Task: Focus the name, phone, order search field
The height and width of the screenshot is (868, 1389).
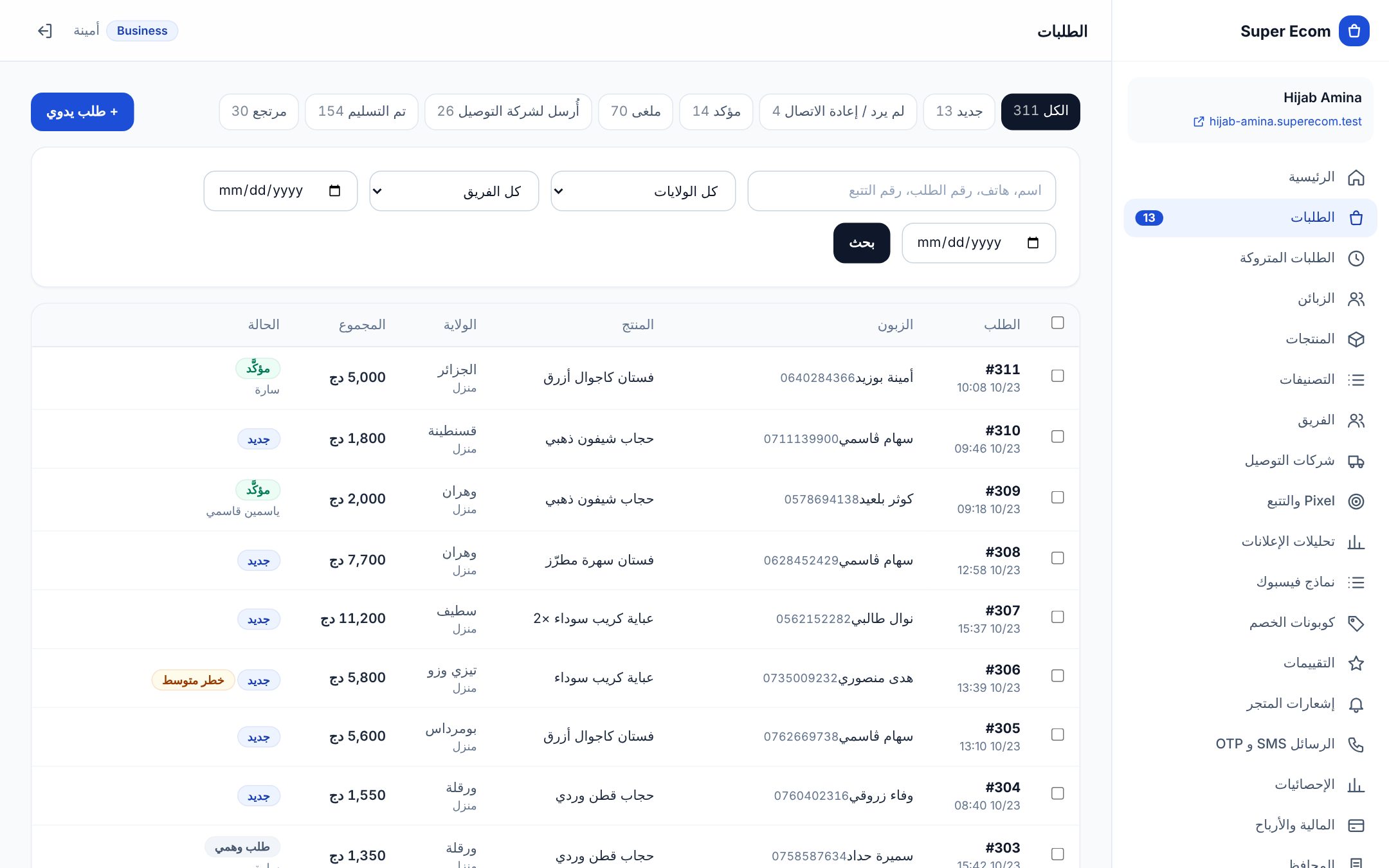Action: pos(902,191)
